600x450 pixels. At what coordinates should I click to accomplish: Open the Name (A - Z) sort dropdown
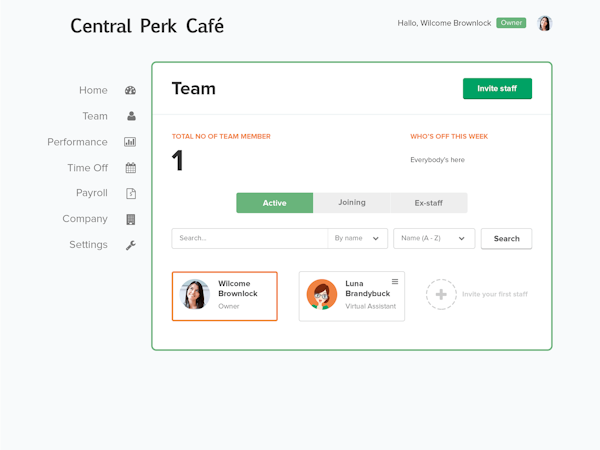tap(434, 238)
